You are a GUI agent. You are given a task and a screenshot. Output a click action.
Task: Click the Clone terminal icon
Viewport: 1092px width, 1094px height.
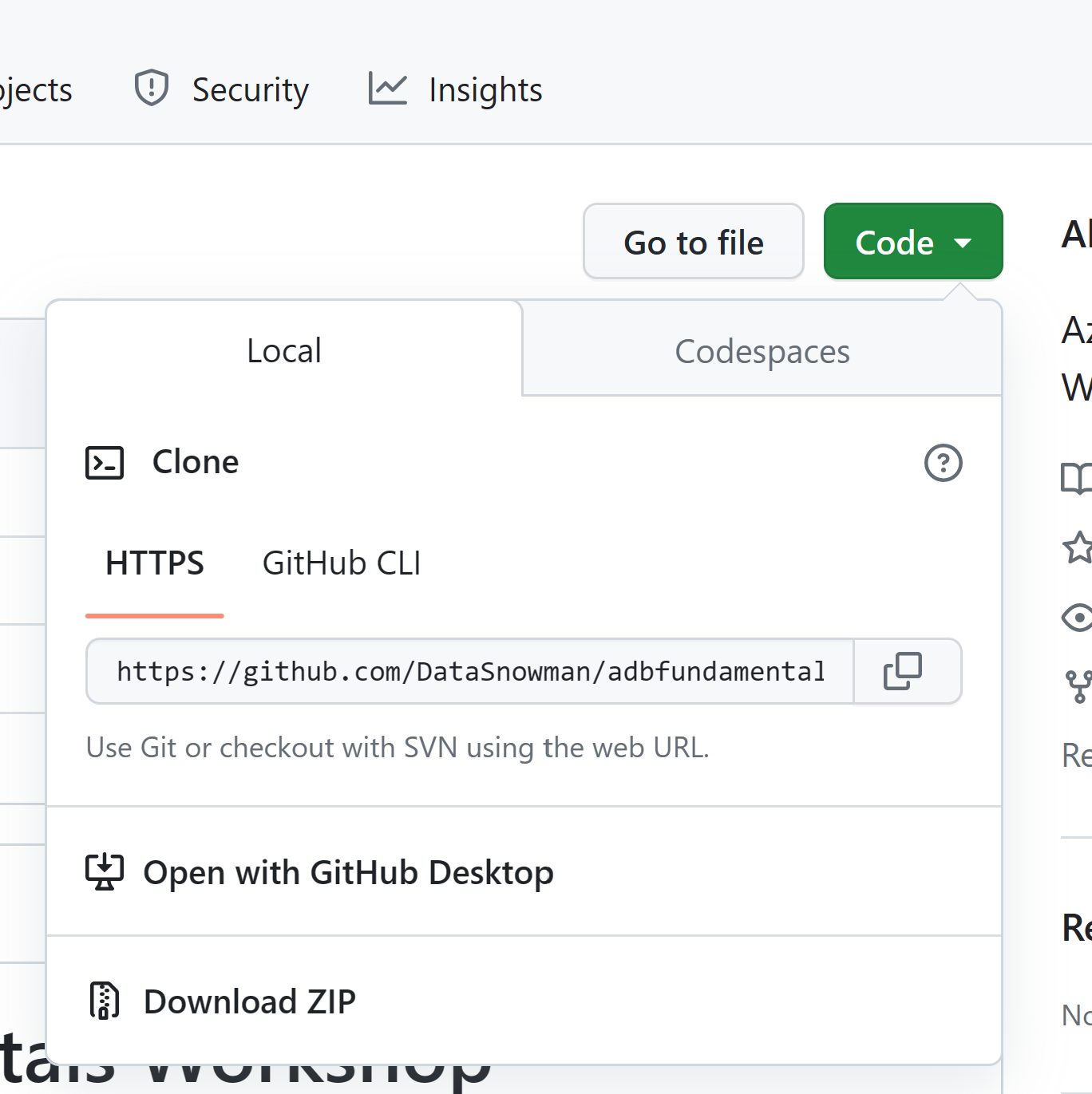coord(105,463)
